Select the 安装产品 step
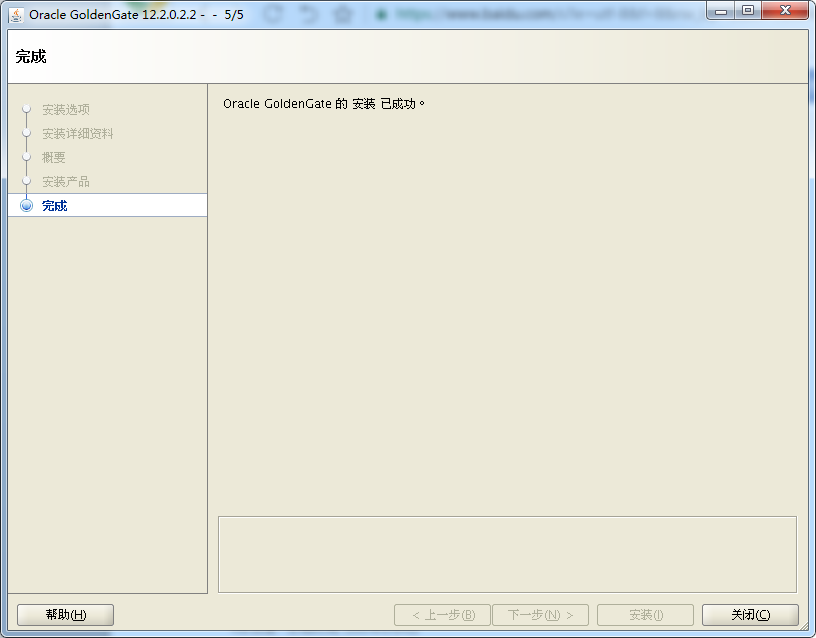 click(x=66, y=182)
